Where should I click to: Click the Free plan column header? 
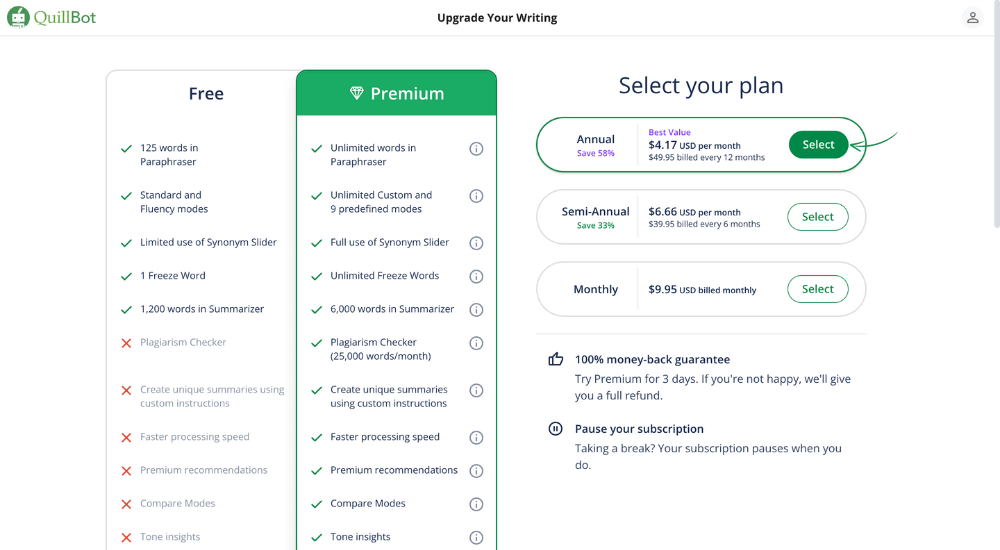[206, 94]
